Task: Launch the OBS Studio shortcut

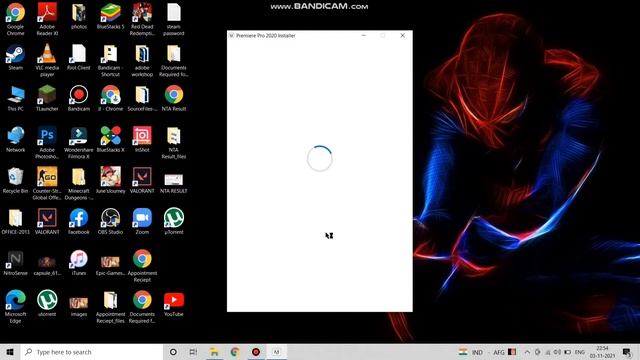Action: pyautogui.click(x=111, y=221)
